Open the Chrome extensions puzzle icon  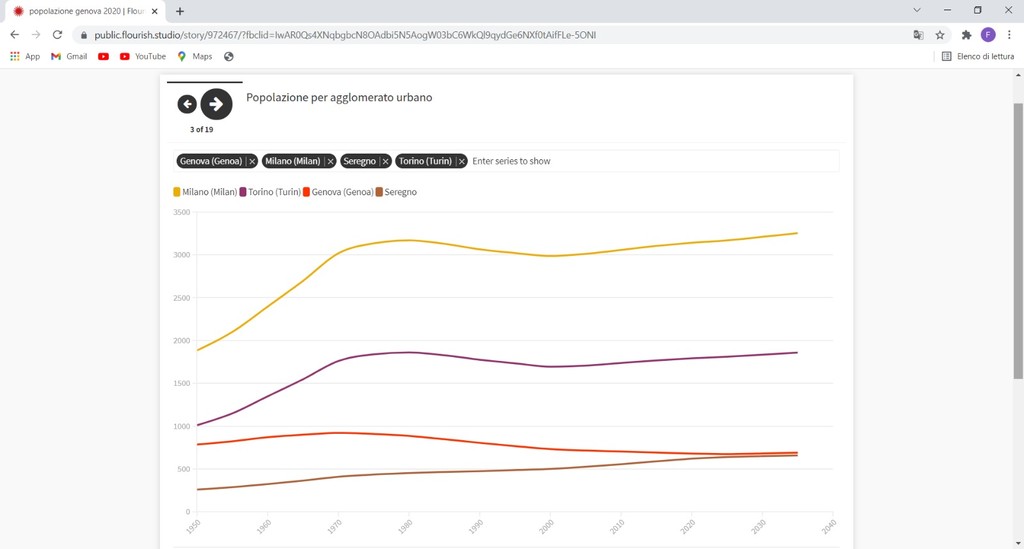click(x=966, y=35)
